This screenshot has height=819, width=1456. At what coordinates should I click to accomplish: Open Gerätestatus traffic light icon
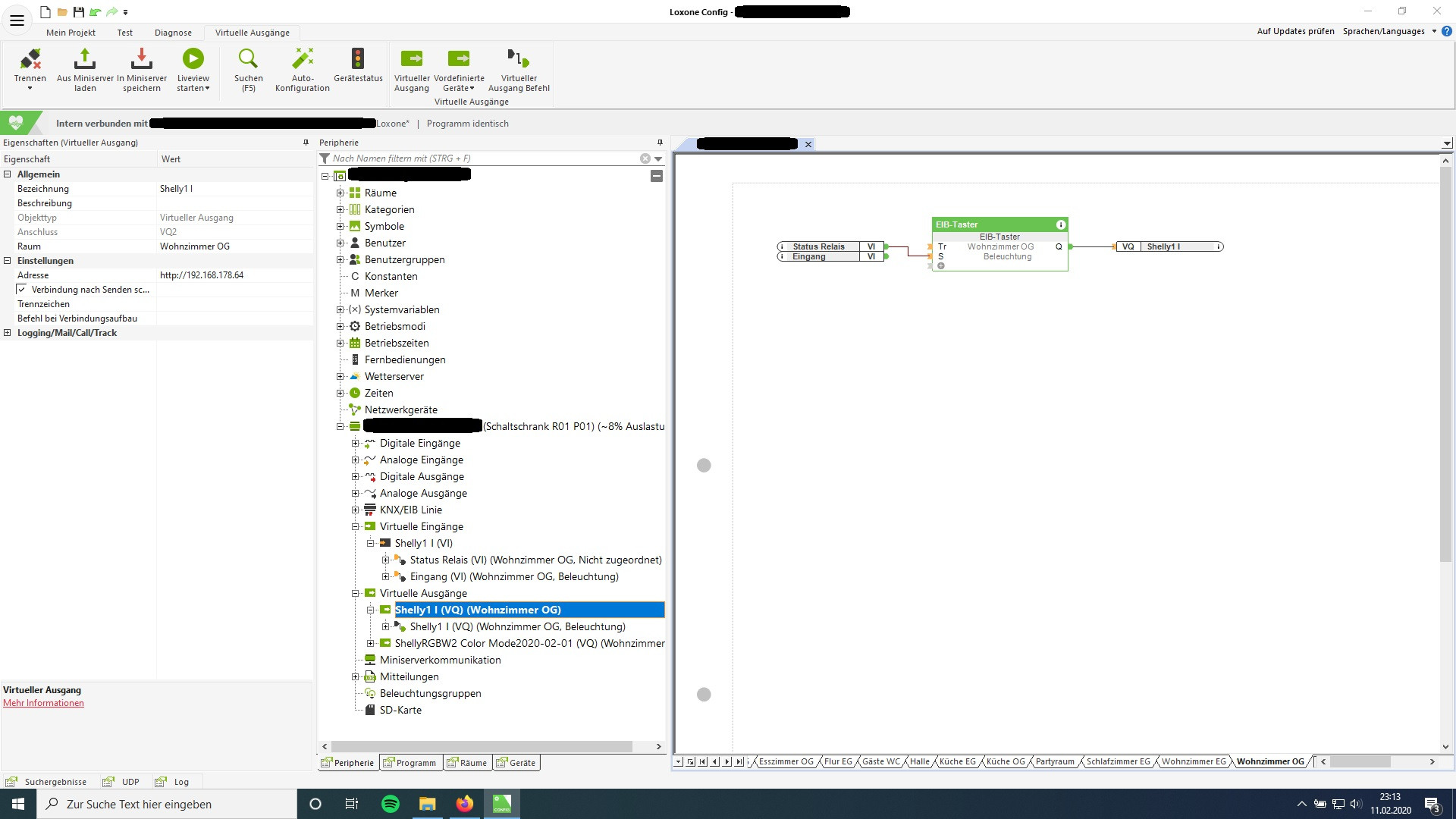pyautogui.click(x=358, y=59)
